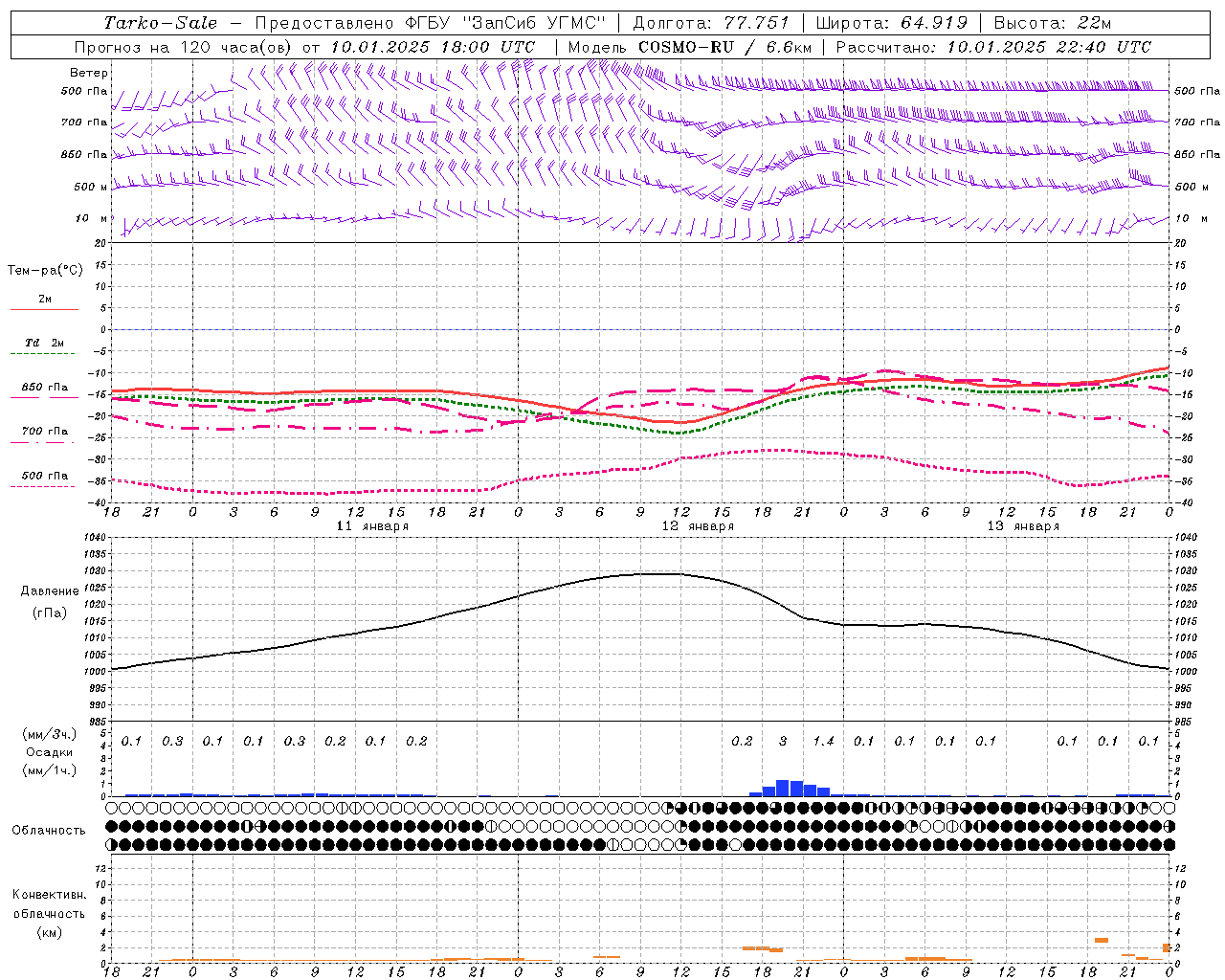The image size is (1225, 980).
Task: Click the '500 гПа' temperature legend entry
Action: [x=45, y=476]
